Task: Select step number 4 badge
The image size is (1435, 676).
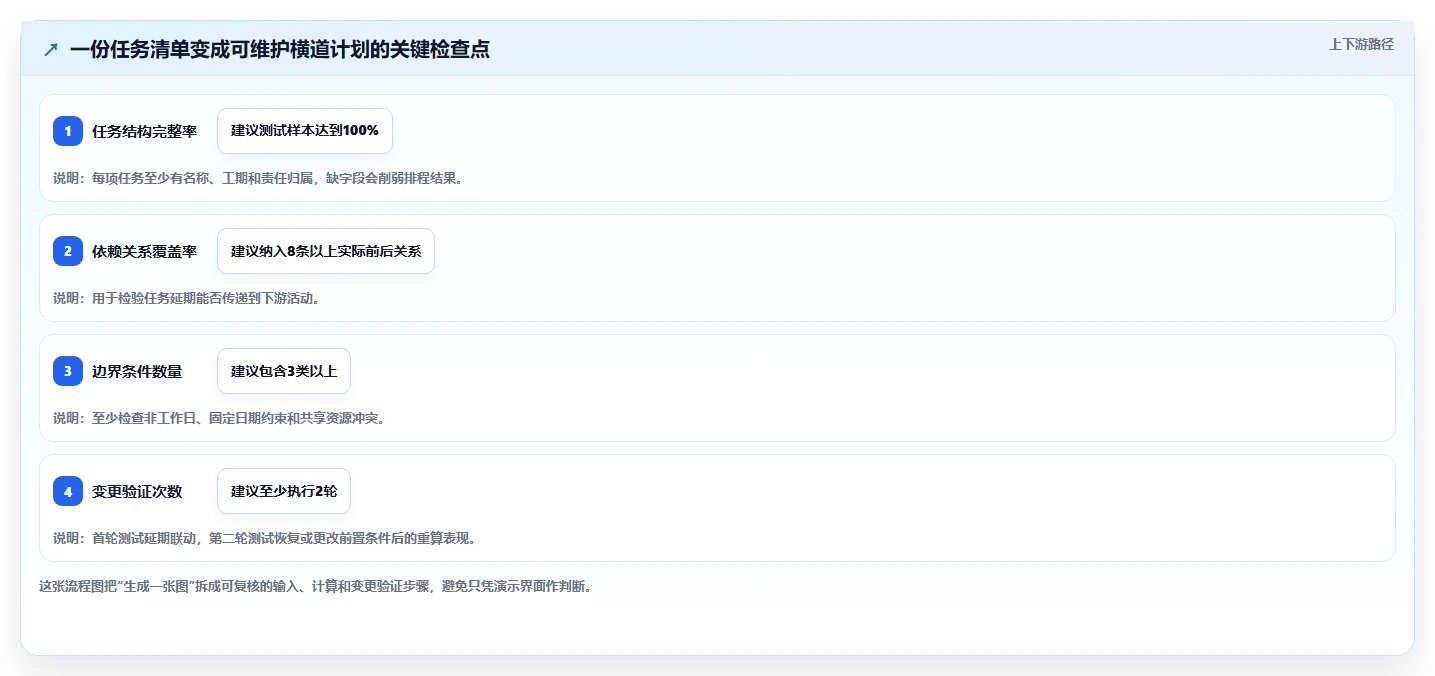Action: tap(68, 491)
